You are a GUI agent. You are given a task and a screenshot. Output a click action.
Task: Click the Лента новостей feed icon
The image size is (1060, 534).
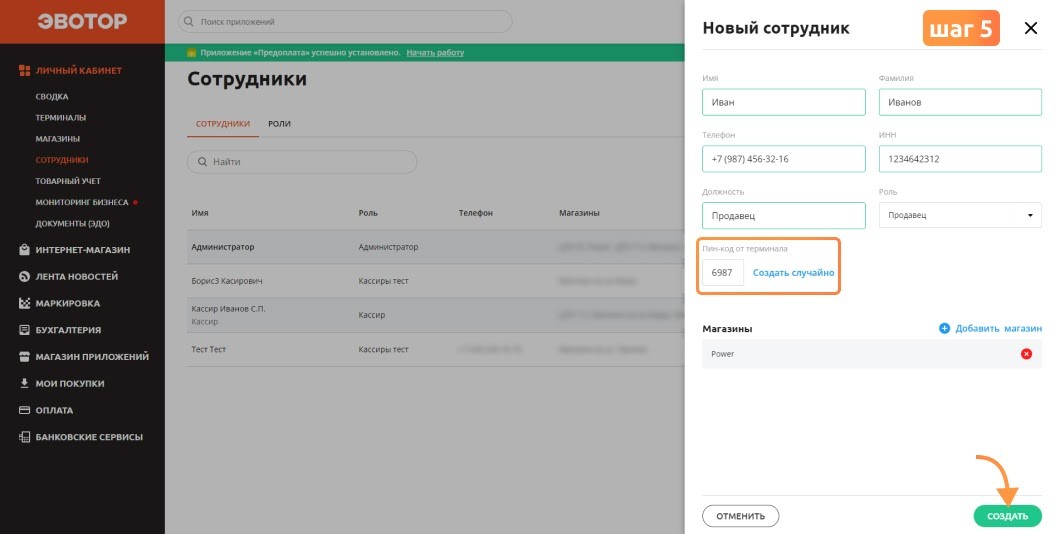point(24,276)
